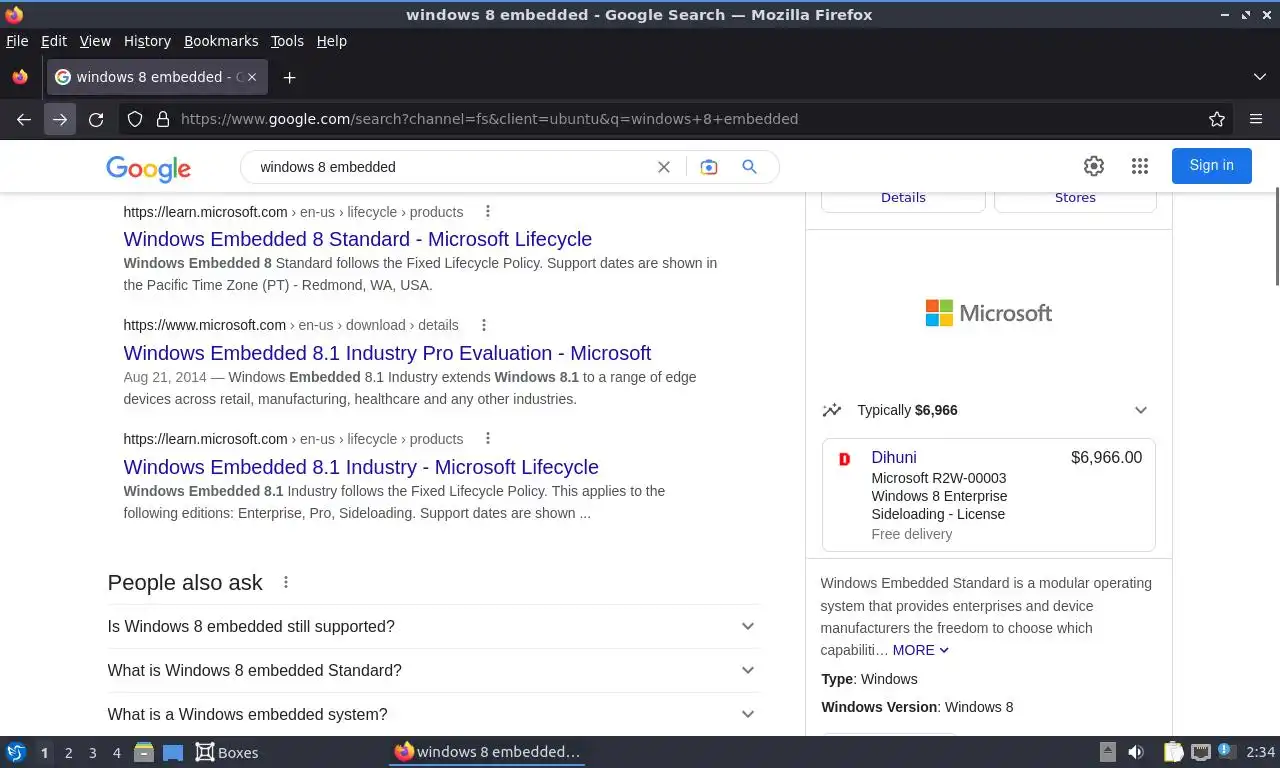Viewport: 1280px width, 768px height.
Task: Click the browser forward arrow
Action: point(60,119)
